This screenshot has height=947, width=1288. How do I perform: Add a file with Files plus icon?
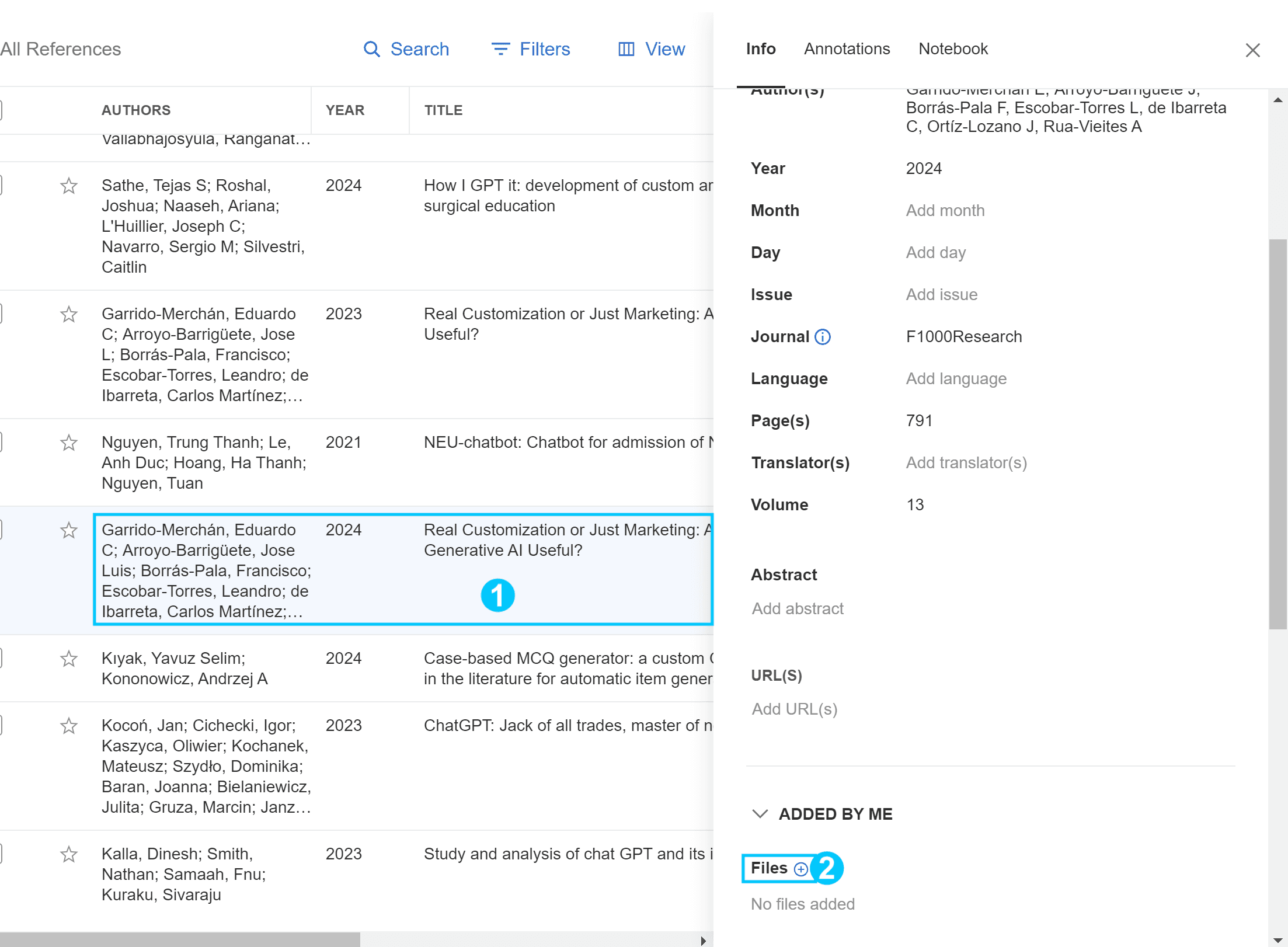coord(801,869)
